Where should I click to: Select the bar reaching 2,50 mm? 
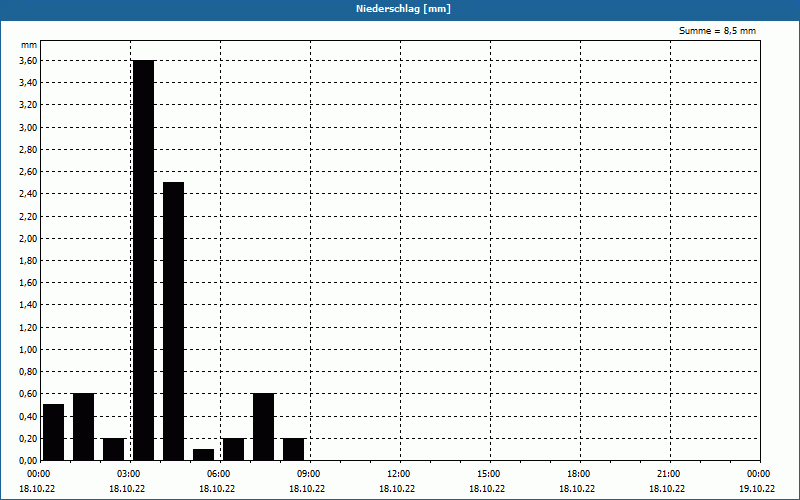point(173,321)
